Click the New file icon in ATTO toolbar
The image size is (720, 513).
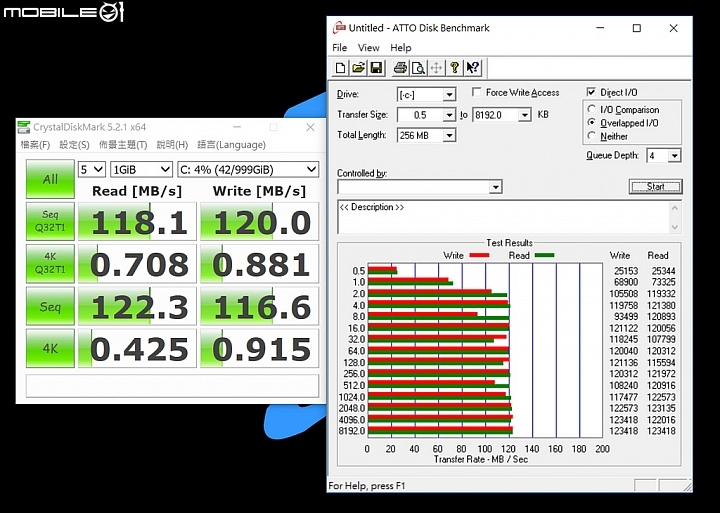(x=340, y=68)
